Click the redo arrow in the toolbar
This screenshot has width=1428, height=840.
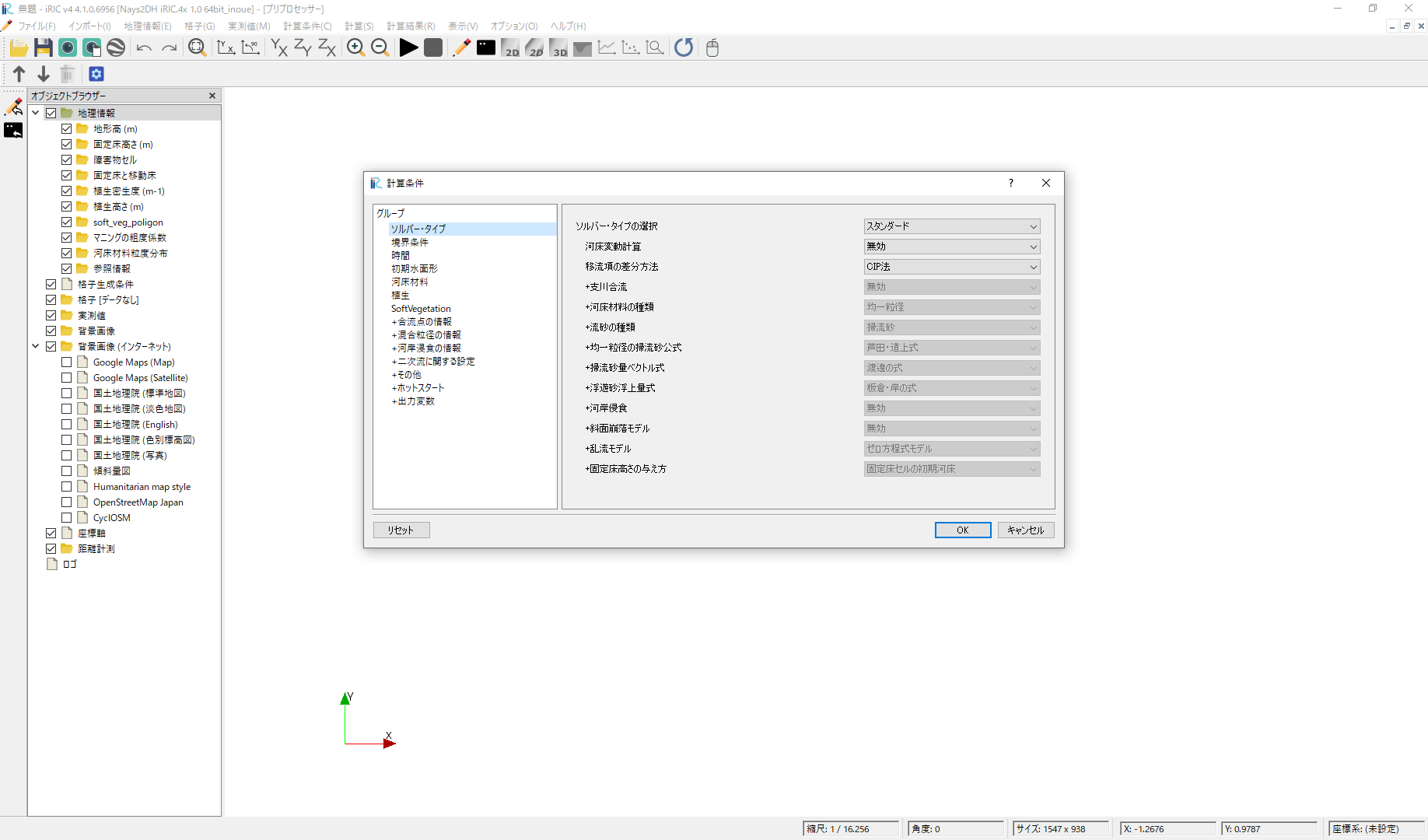pos(169,48)
